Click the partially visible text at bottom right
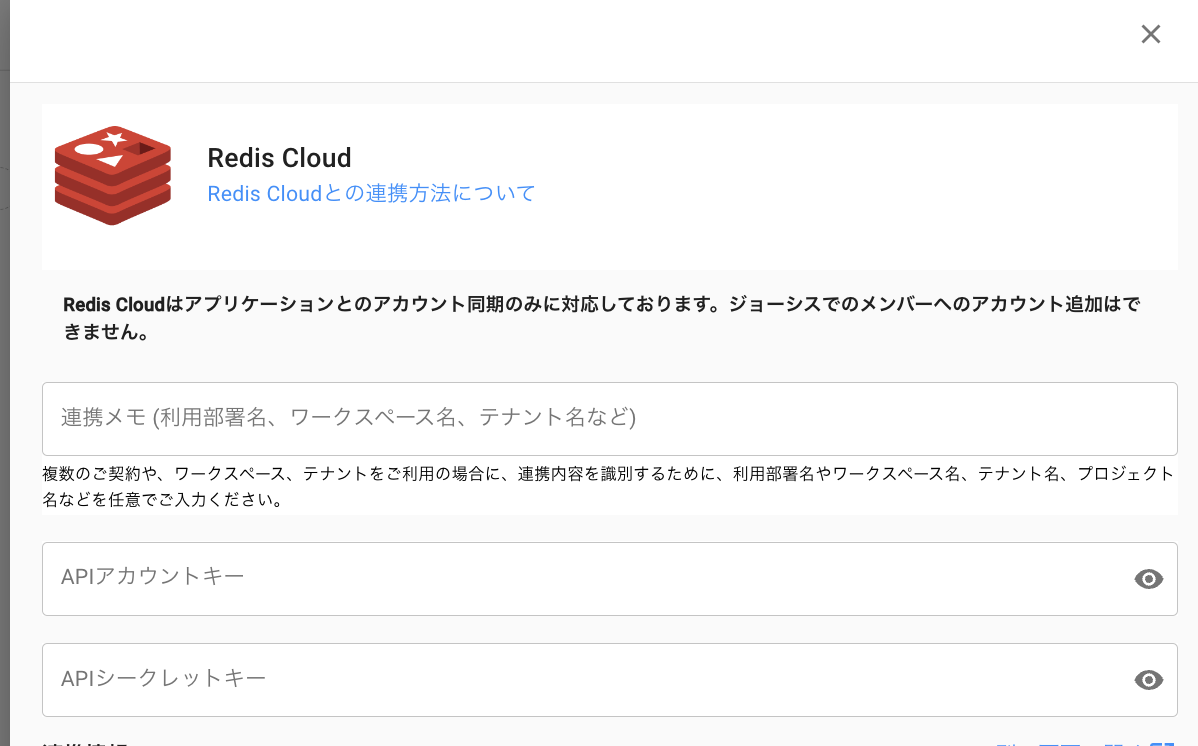Image resolution: width=1198 pixels, height=746 pixels. click(1070, 742)
